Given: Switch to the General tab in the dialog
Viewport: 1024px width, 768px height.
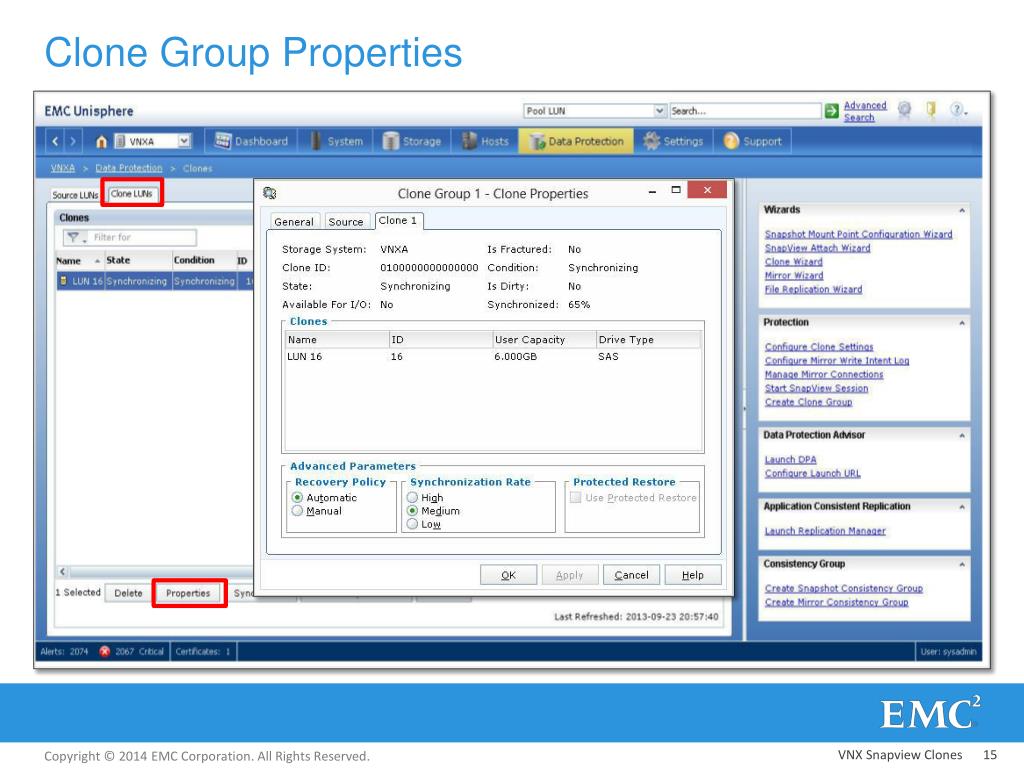Looking at the screenshot, I should coord(294,221).
